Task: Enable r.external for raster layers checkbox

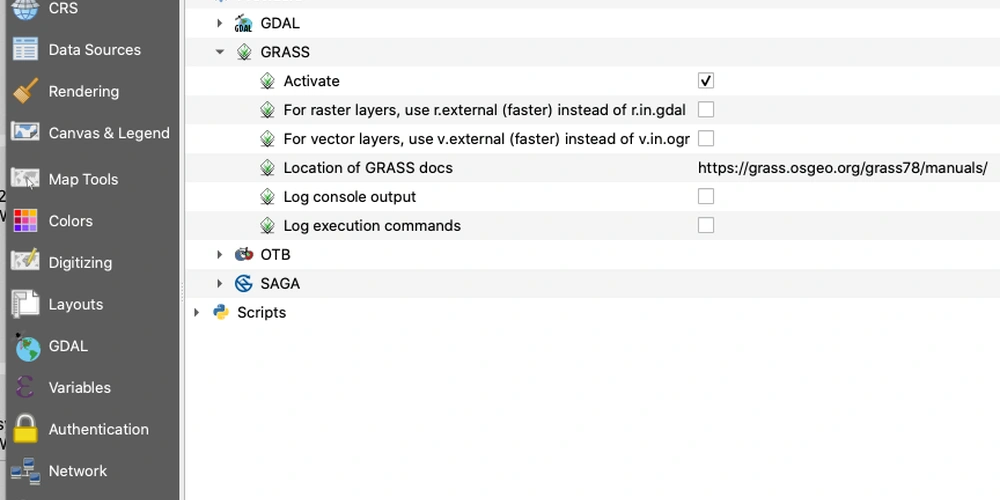Action: (705, 110)
